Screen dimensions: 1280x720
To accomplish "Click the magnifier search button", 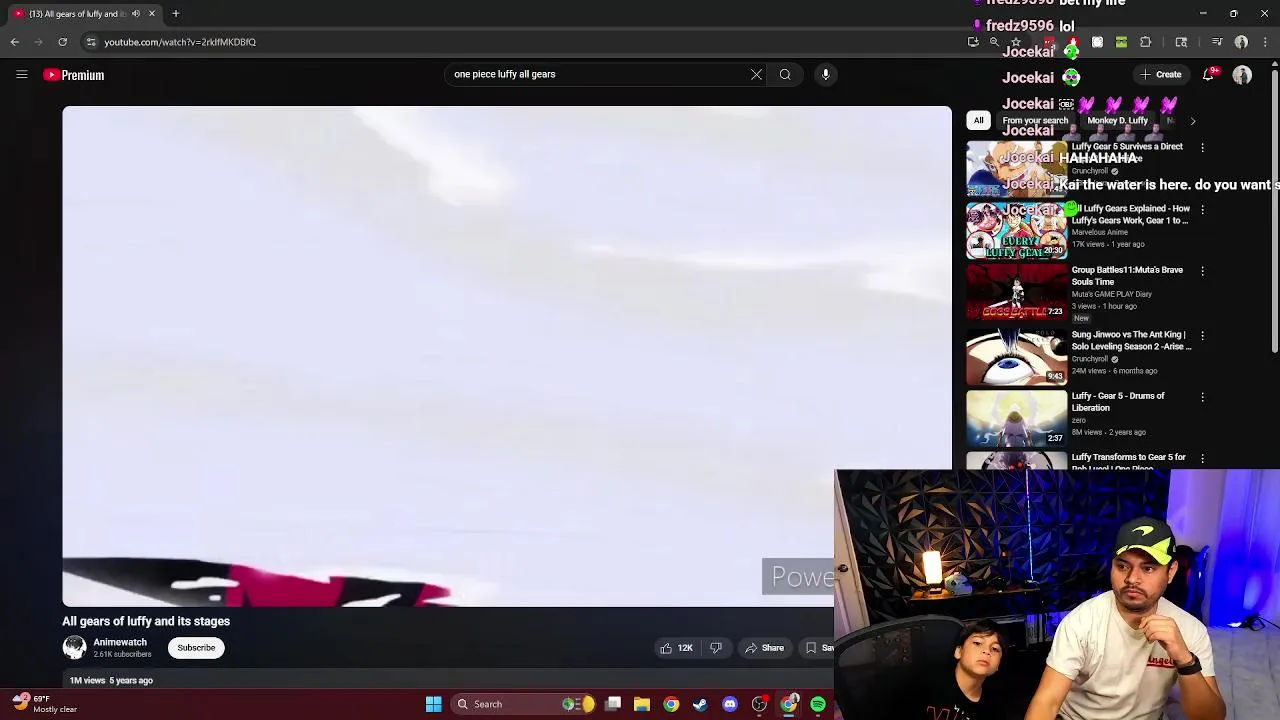I will point(785,74).
